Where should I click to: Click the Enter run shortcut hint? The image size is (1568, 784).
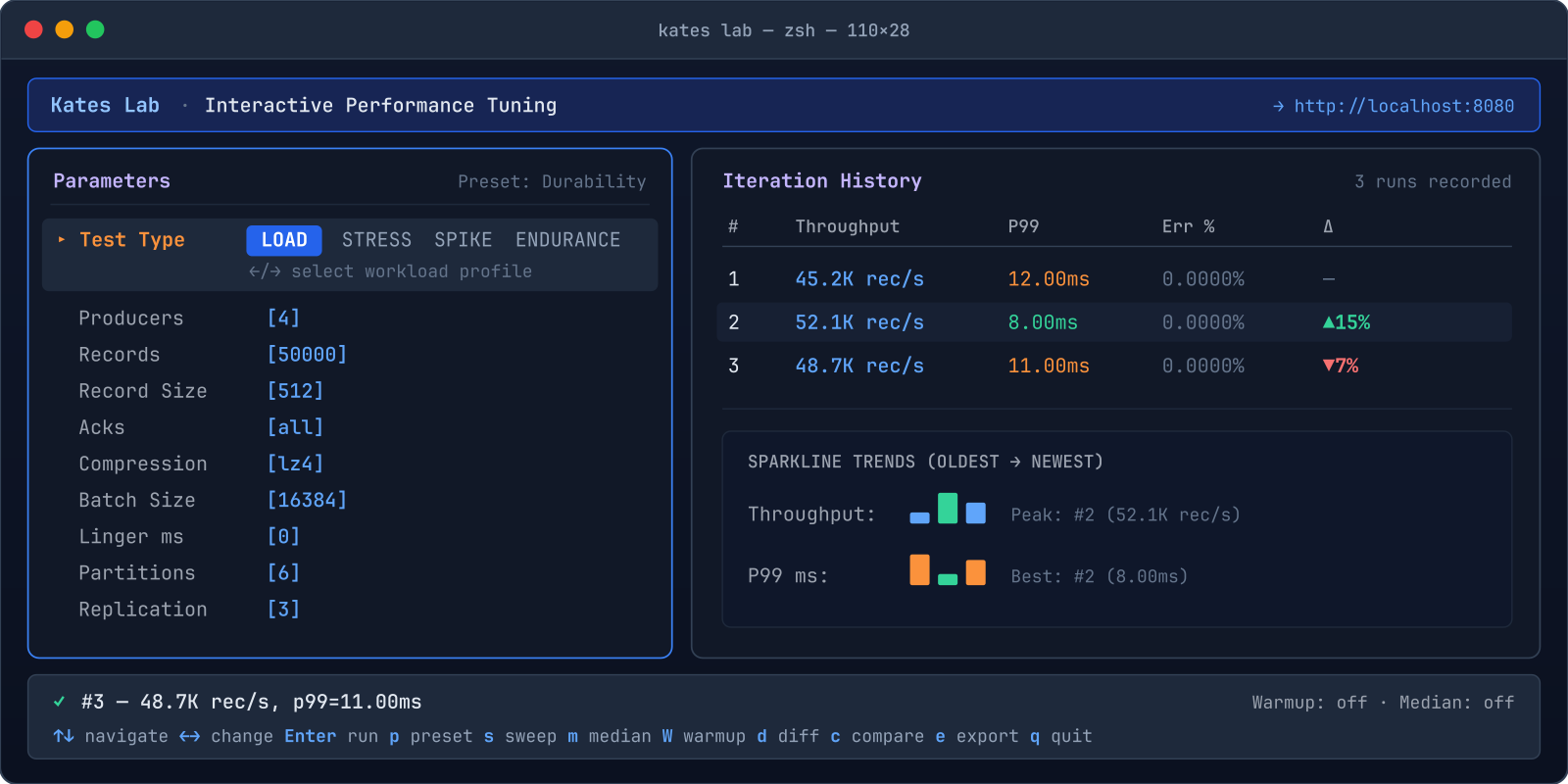click(x=331, y=736)
